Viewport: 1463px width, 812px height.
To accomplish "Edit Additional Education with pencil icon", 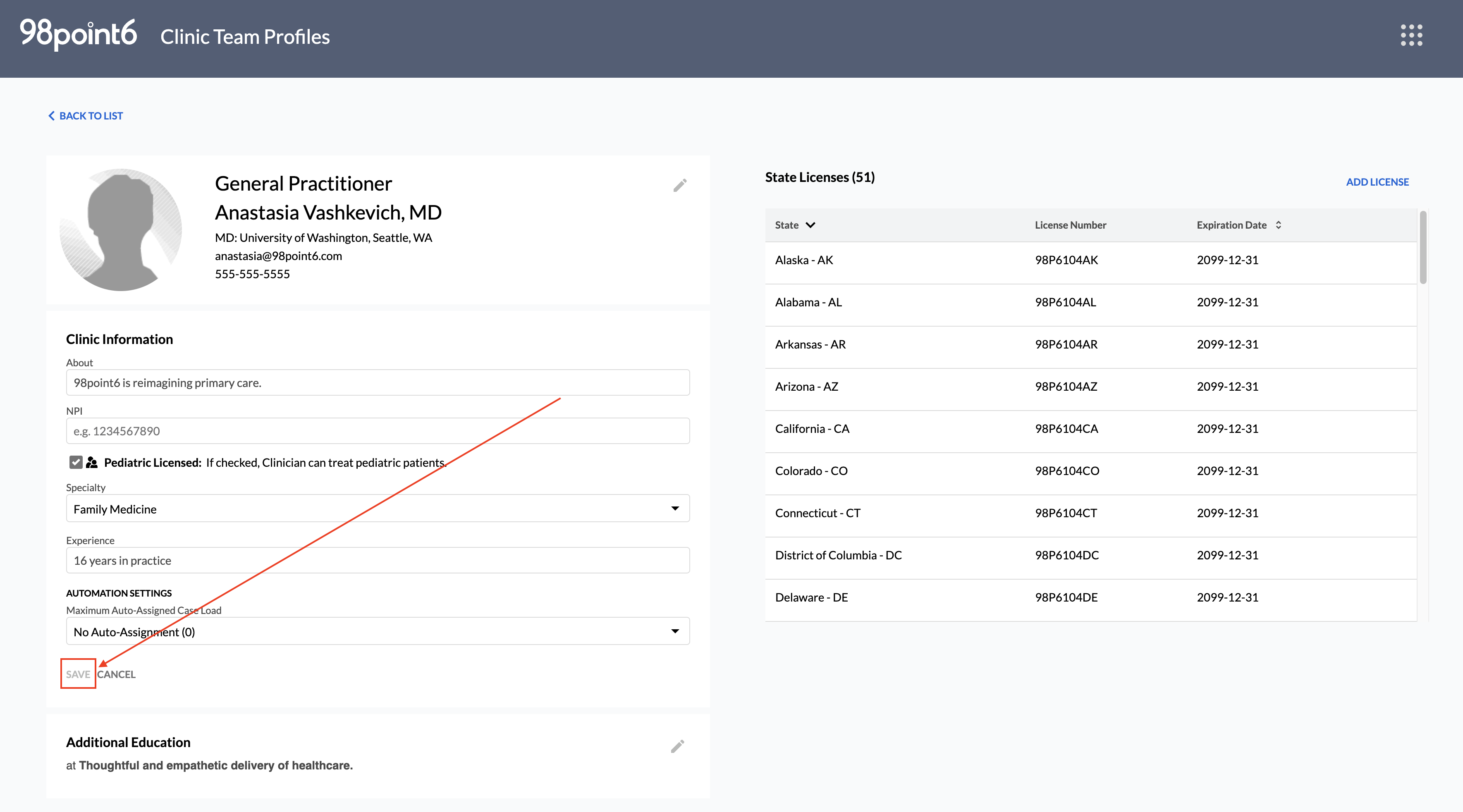I will (x=677, y=746).
